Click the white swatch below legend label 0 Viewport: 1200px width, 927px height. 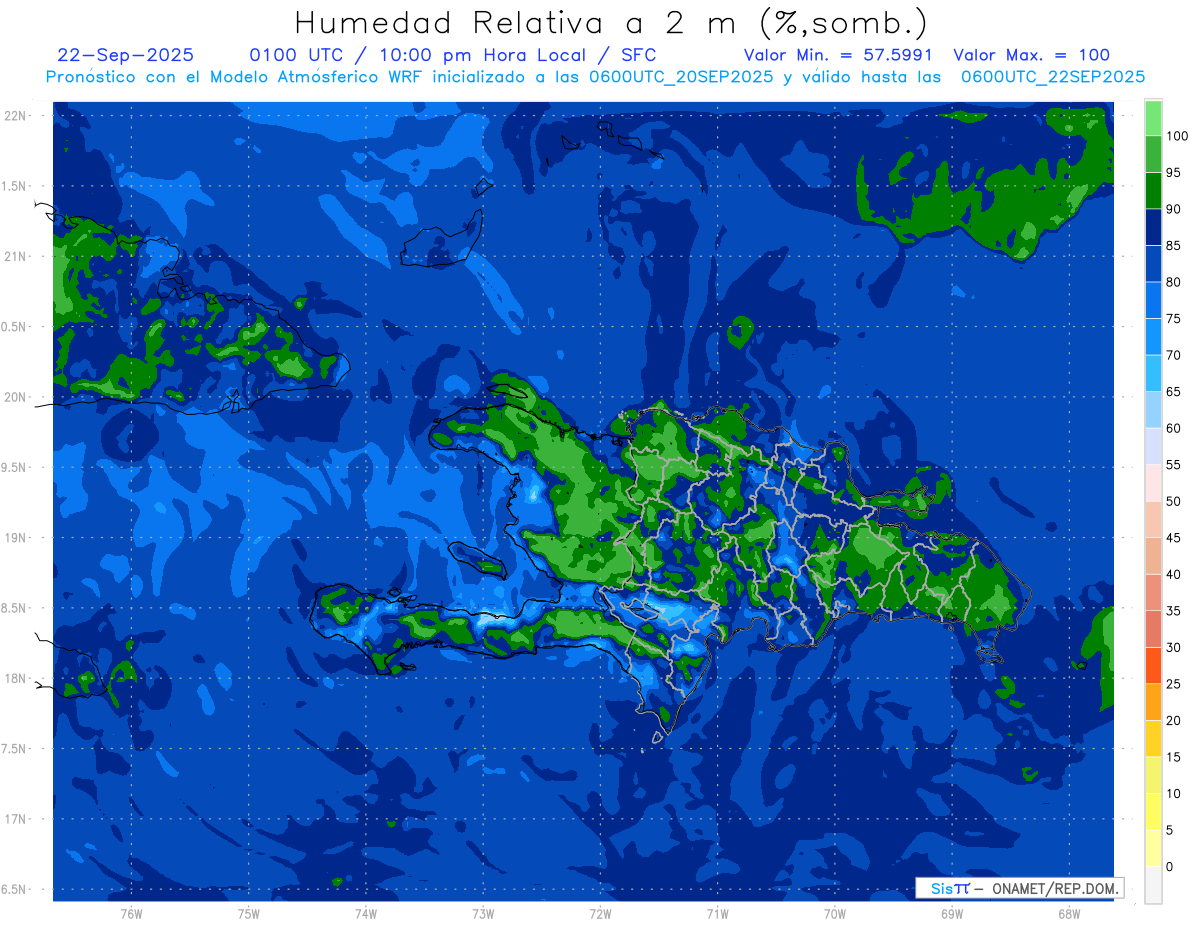[x=1153, y=884]
